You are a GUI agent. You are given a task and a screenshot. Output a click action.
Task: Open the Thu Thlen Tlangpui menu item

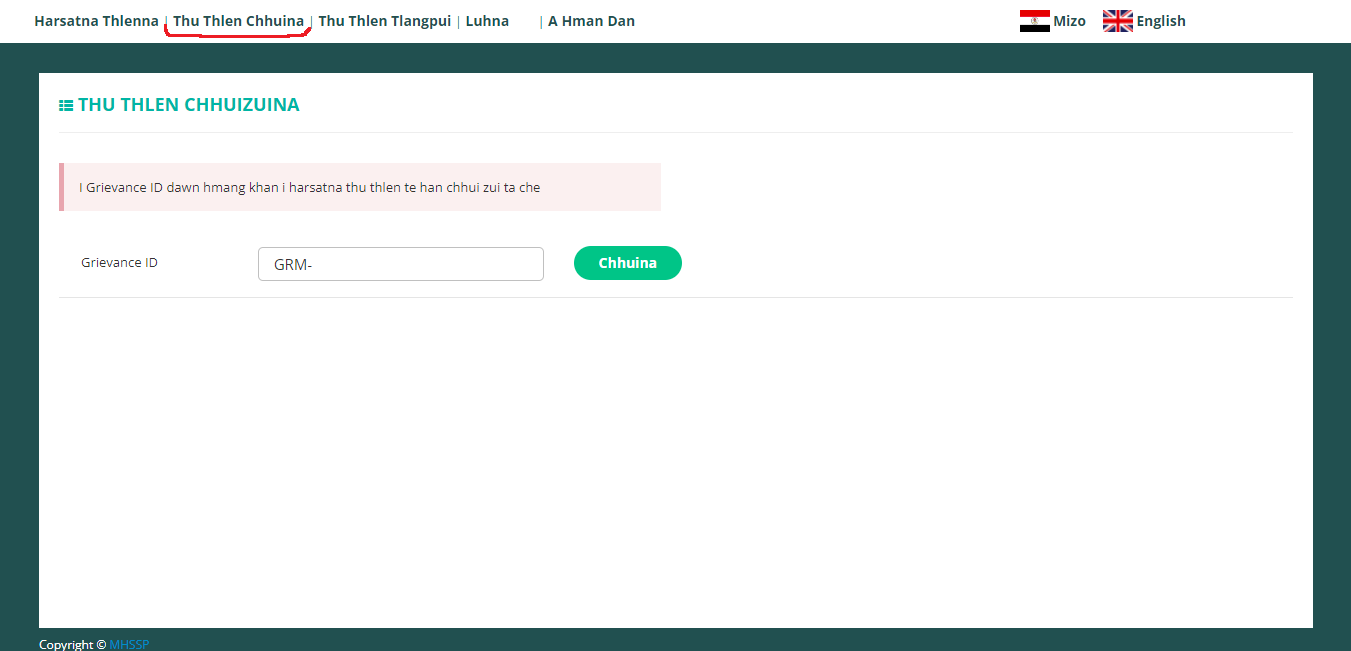(384, 21)
